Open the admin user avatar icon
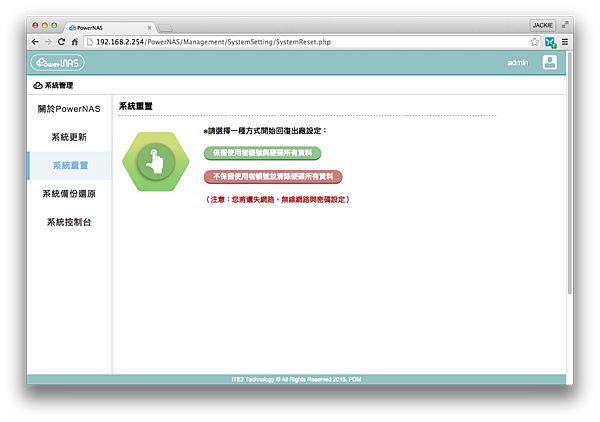The width and height of the screenshot is (600, 422). coord(549,62)
